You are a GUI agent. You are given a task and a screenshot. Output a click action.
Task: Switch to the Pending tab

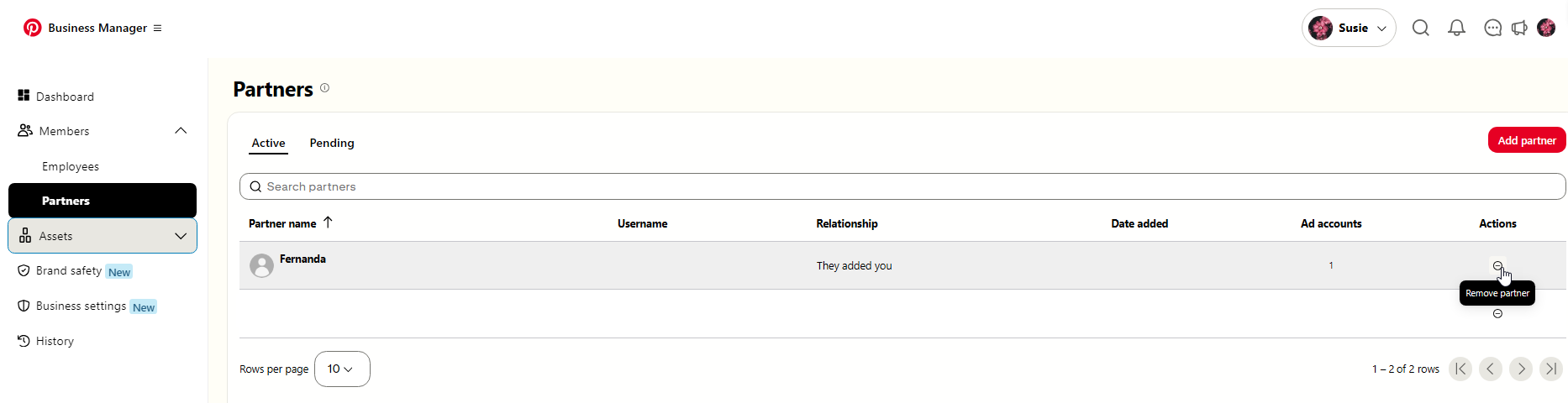pos(332,143)
